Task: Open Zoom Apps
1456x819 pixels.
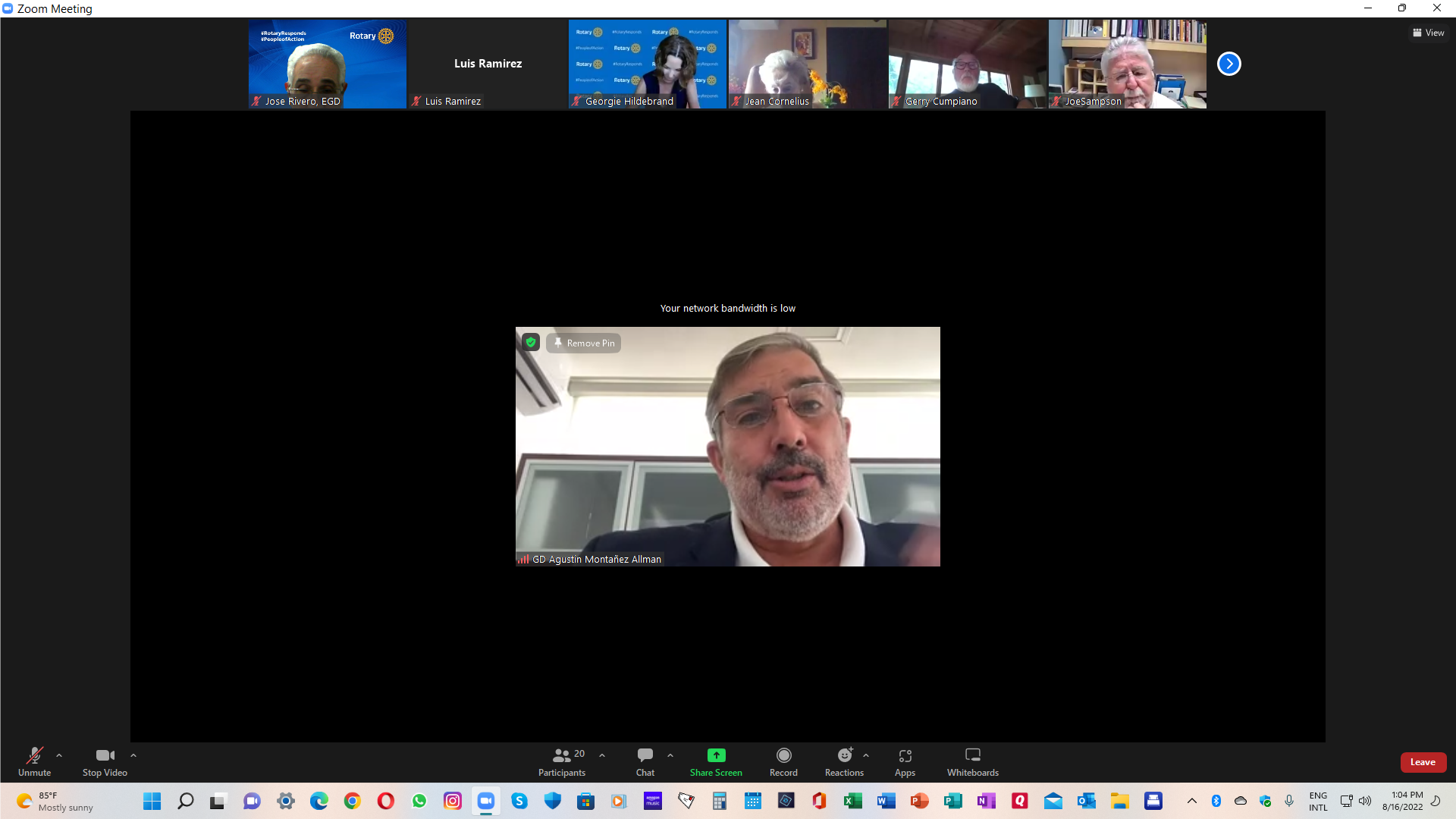Action: 905,761
